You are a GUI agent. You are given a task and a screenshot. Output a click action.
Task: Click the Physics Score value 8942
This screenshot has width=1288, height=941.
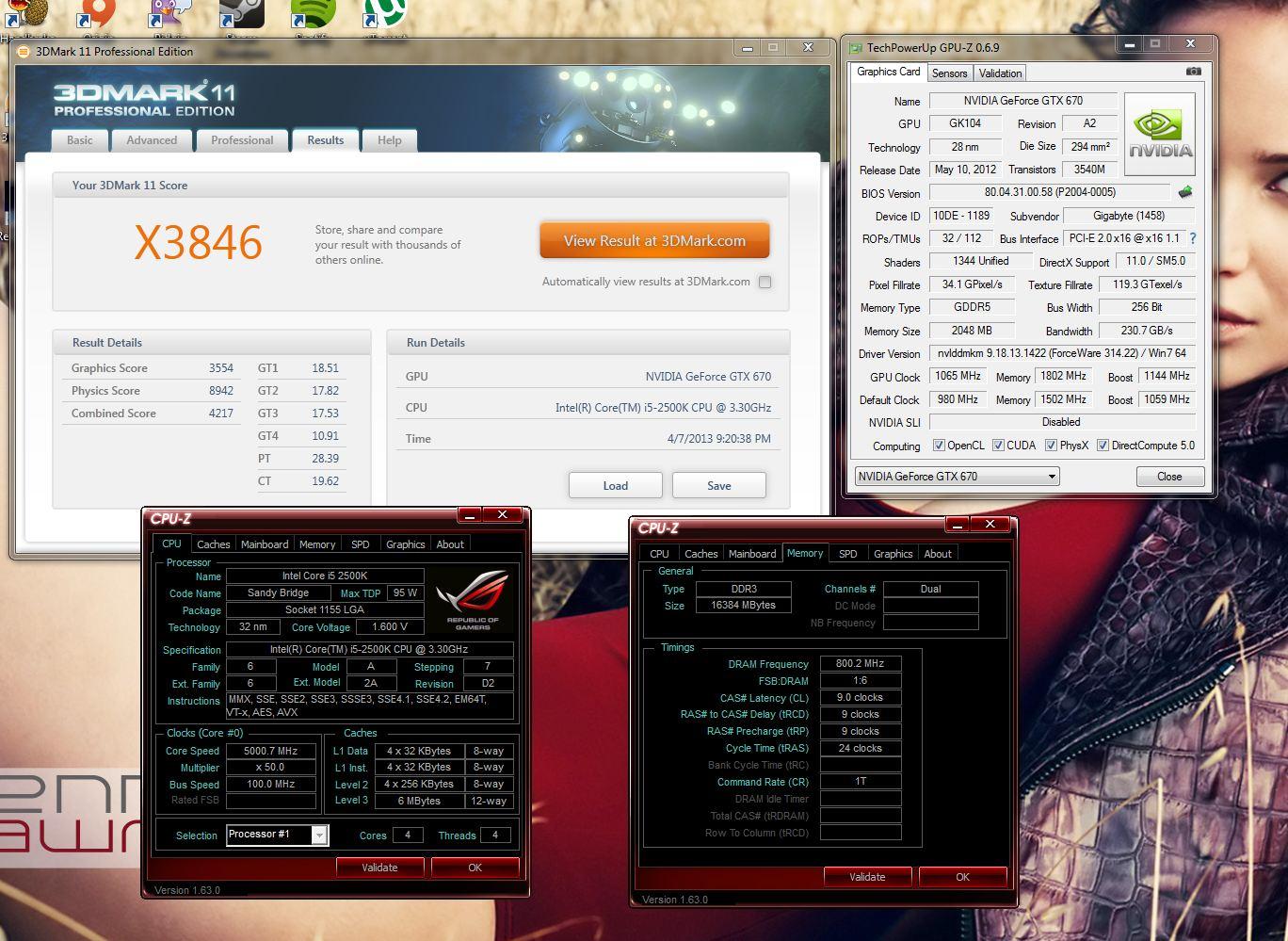tap(221, 391)
